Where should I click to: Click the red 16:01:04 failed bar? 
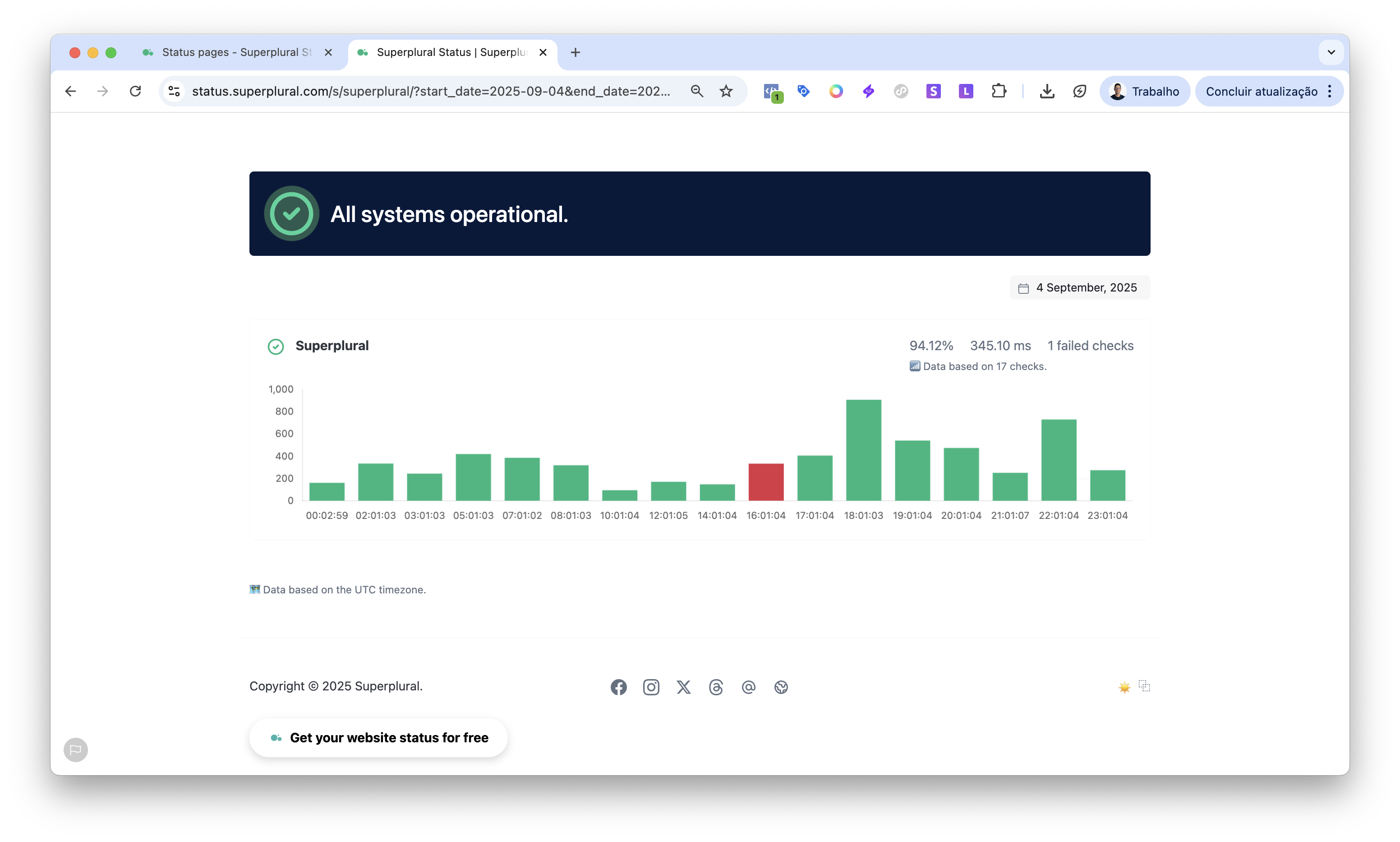(765, 482)
